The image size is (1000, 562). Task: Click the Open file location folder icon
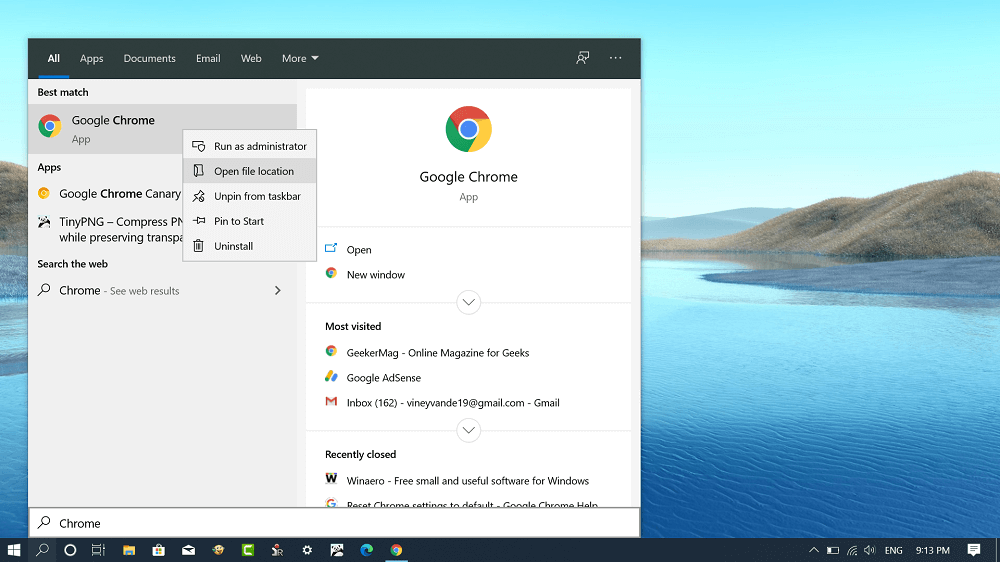[x=199, y=171]
